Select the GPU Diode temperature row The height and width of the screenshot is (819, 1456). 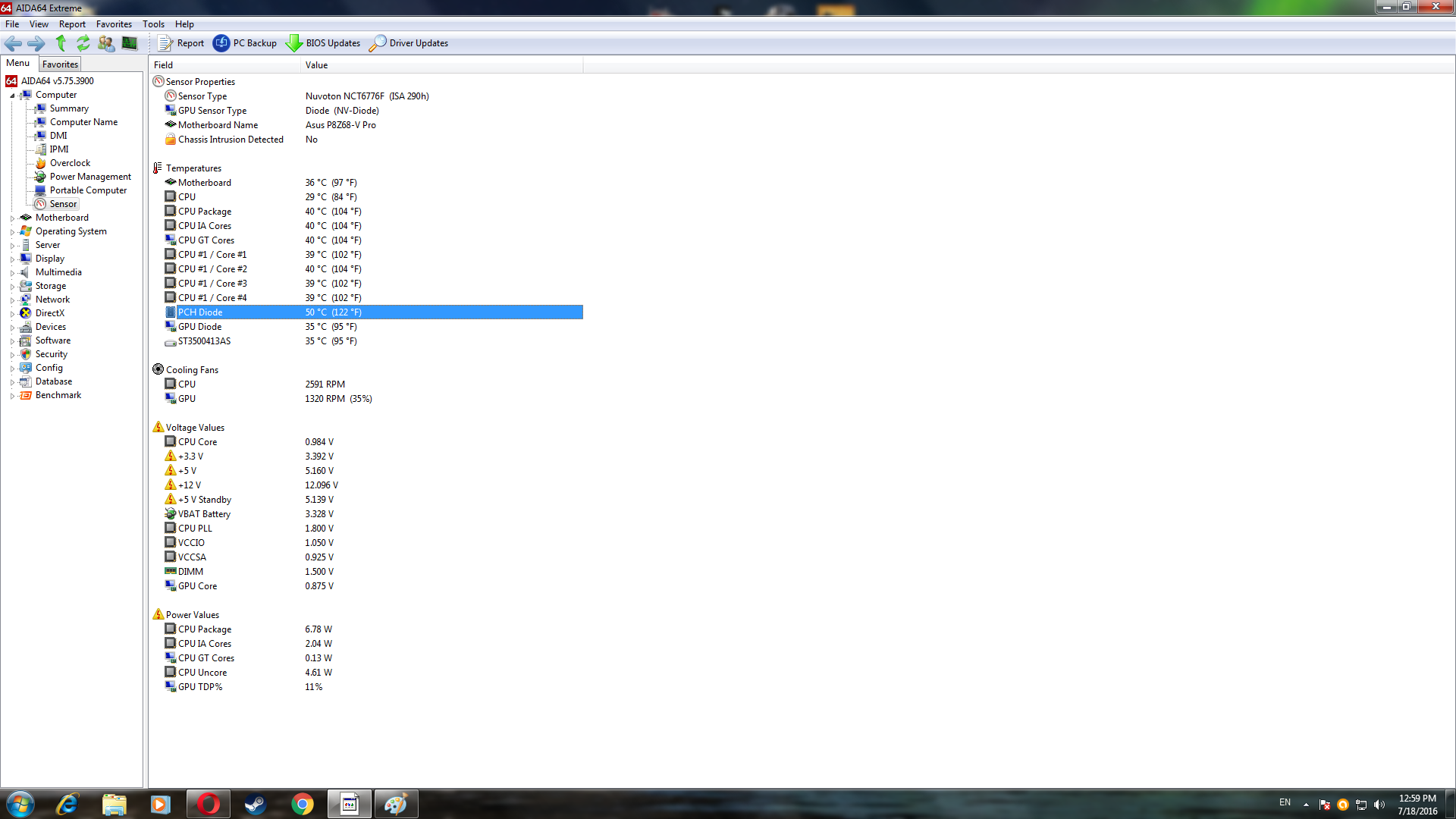pos(200,327)
